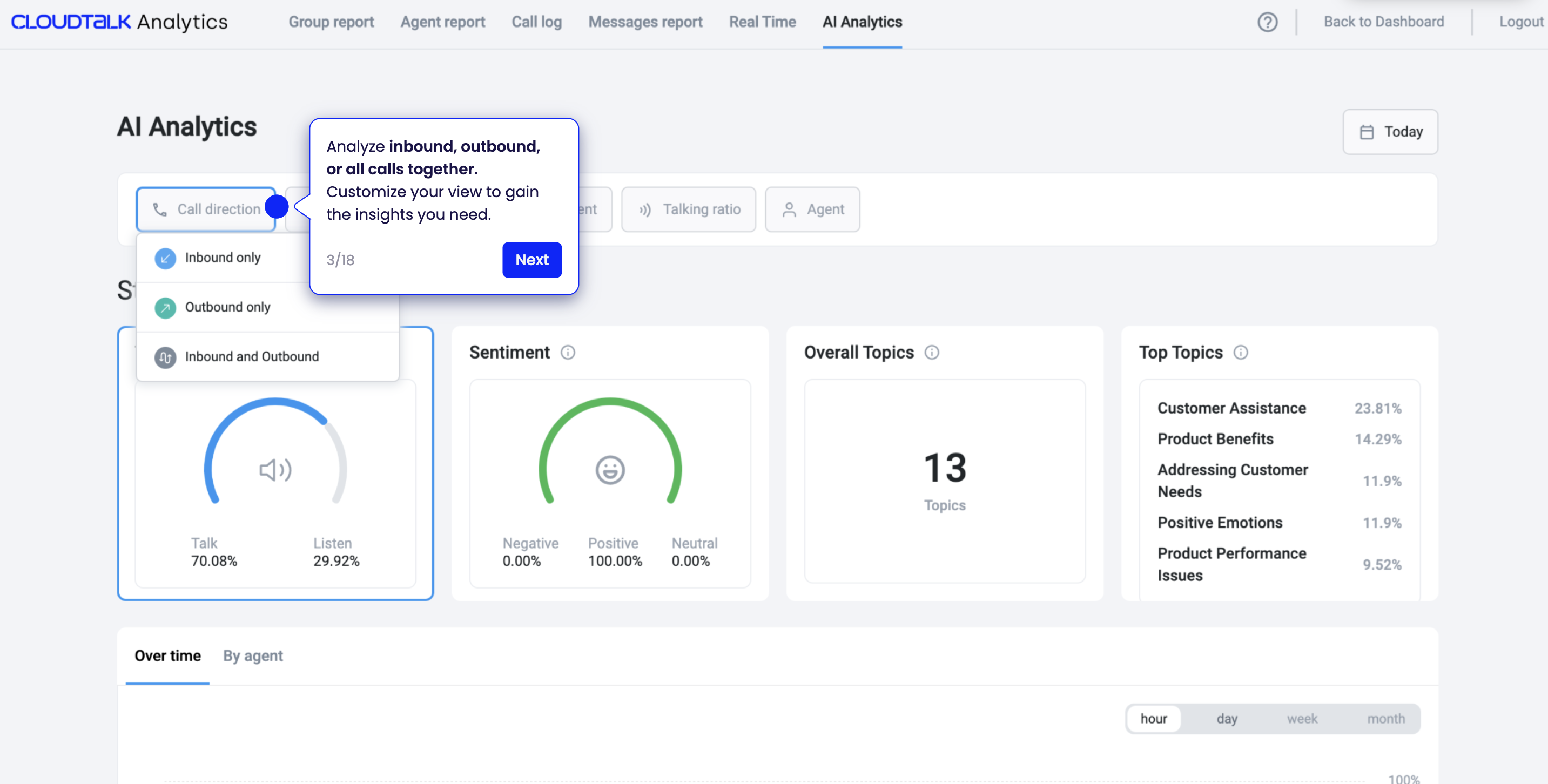This screenshot has width=1548, height=784.
Task: Open the Call direction dropdown
Action: [206, 209]
